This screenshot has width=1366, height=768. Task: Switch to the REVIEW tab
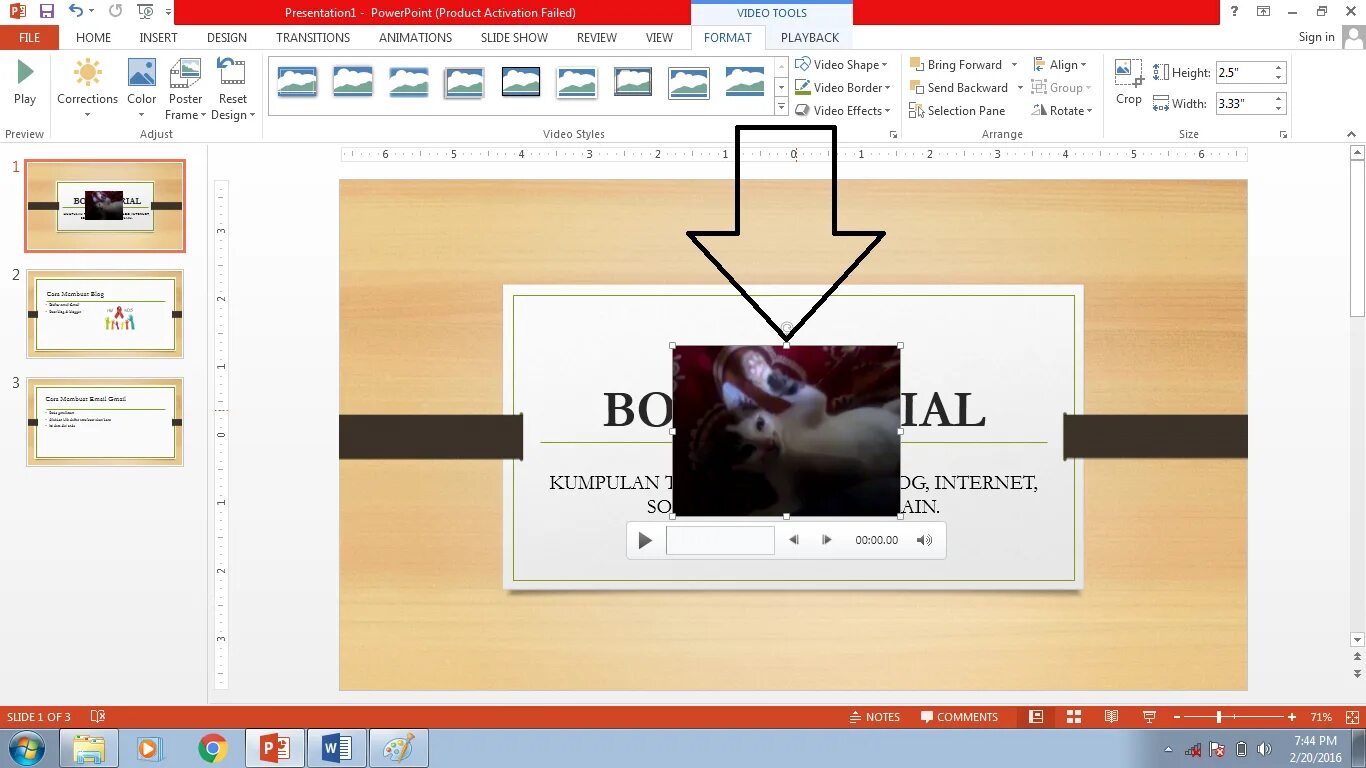pos(596,37)
